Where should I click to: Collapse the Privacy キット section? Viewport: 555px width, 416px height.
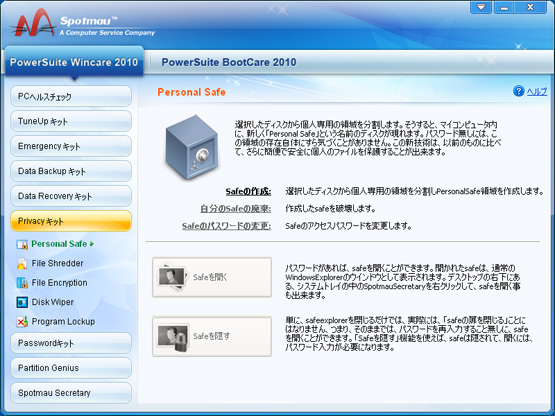(71, 221)
